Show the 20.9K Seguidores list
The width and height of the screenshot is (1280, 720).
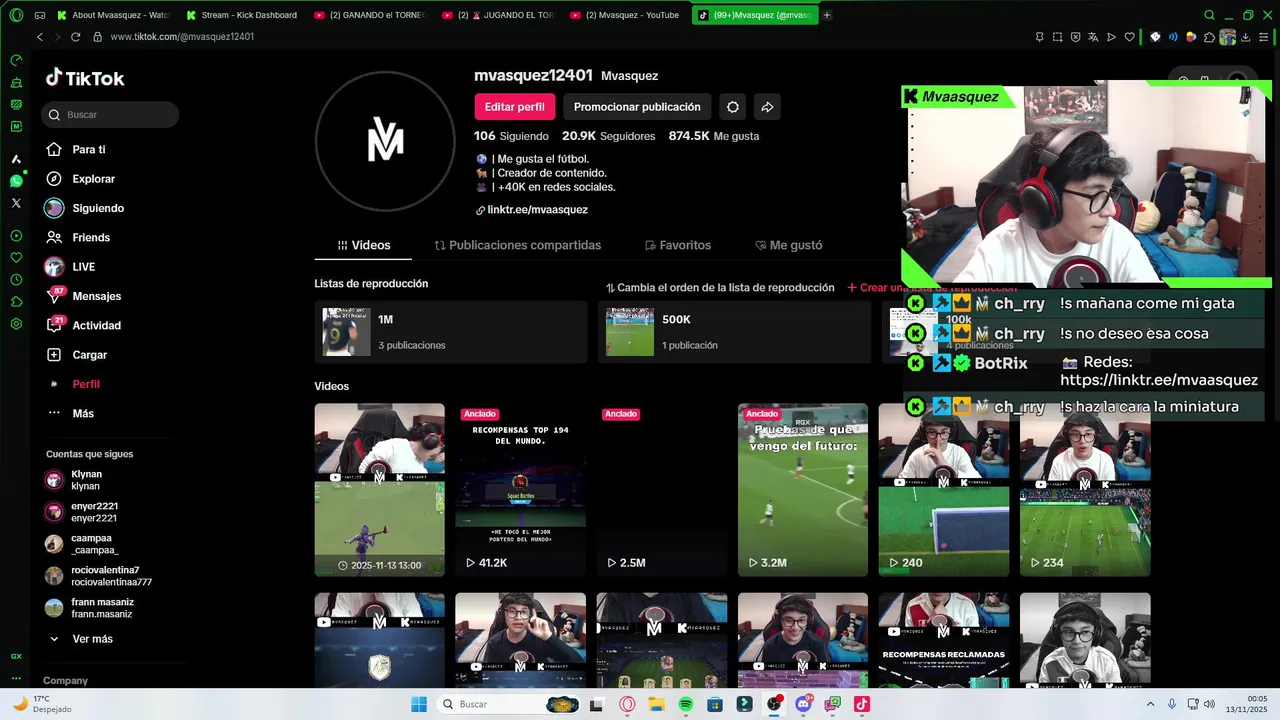coord(608,136)
